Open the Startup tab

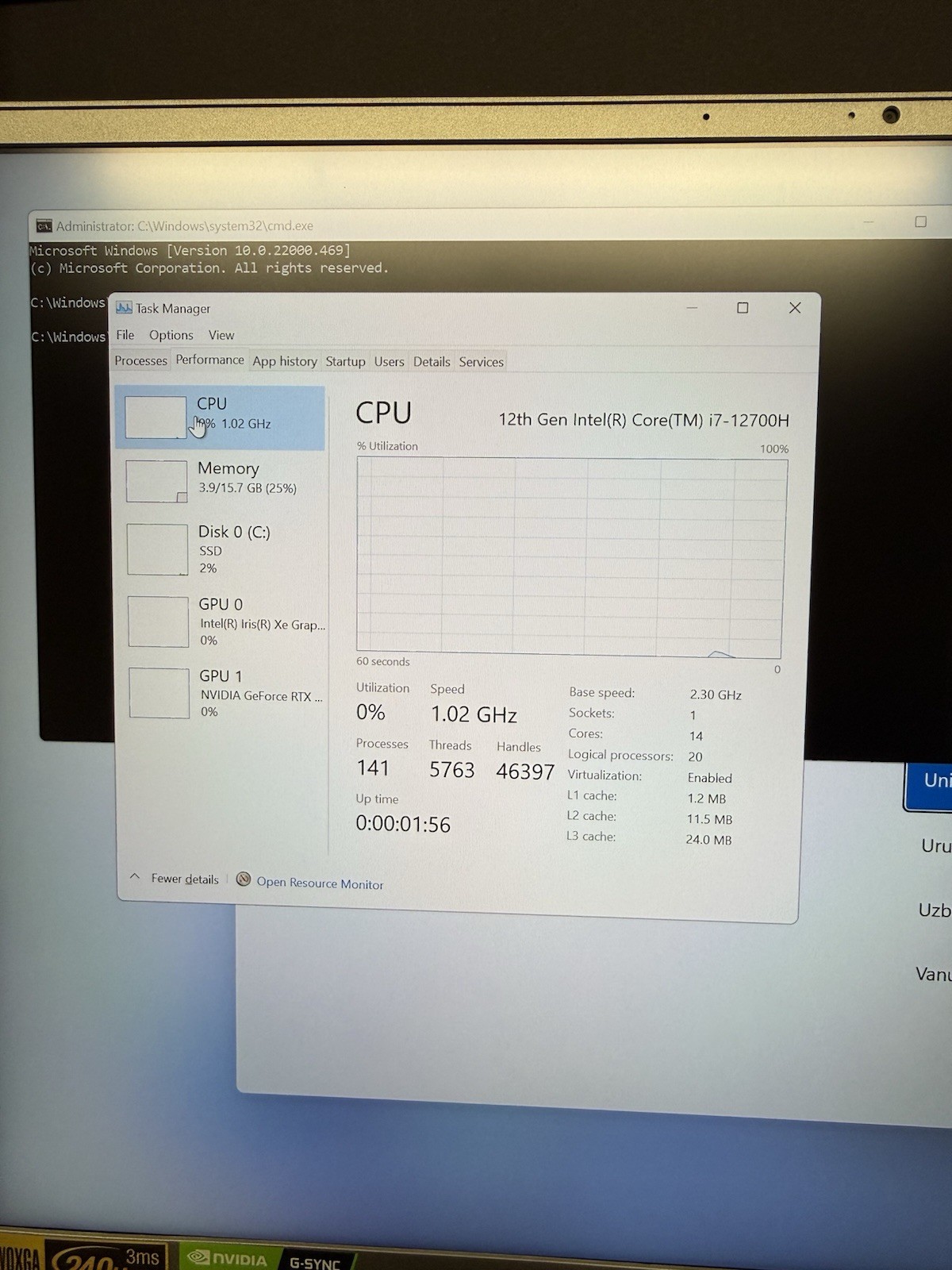(345, 361)
